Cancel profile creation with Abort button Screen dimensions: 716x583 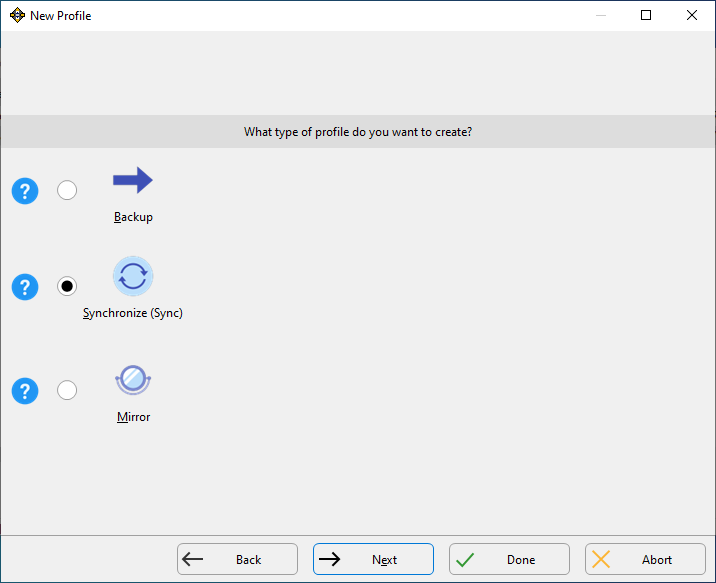645,559
